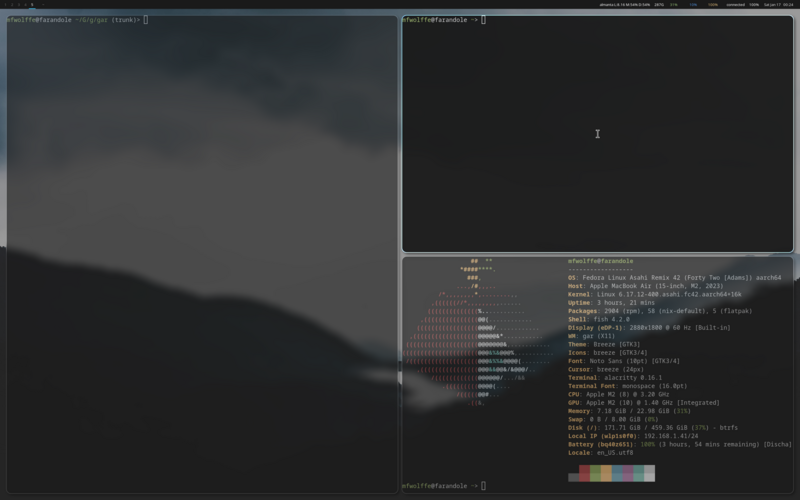This screenshot has height=500, width=800.
Task: Select the active workspace 5 indicator
Action: (32, 5)
